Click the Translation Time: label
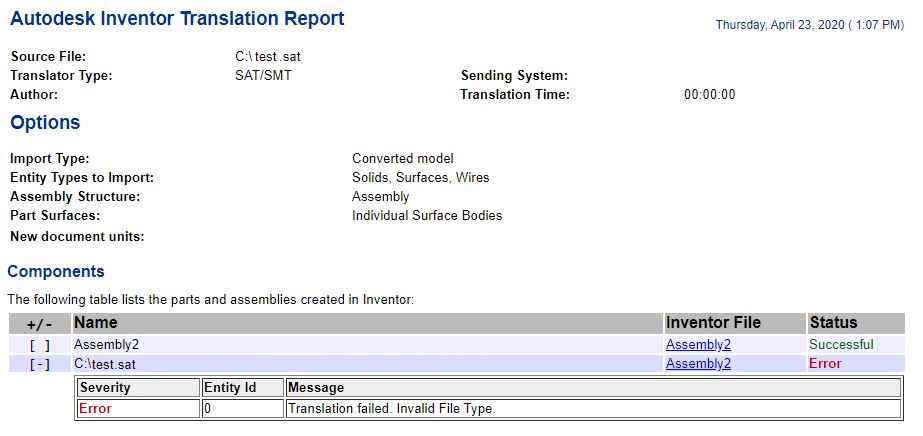Viewport: 923px width, 436px height. pos(515,95)
